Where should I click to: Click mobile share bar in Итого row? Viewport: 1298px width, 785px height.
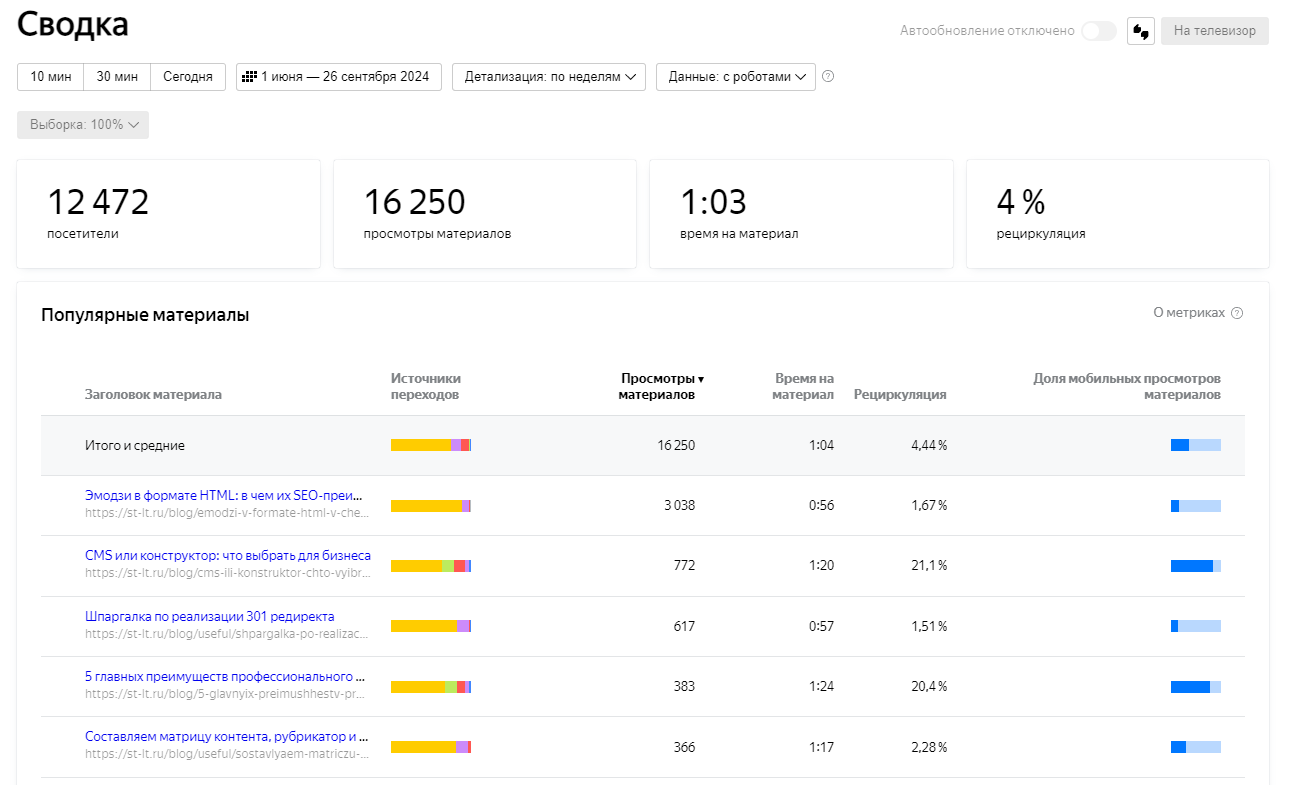[x=1196, y=445]
